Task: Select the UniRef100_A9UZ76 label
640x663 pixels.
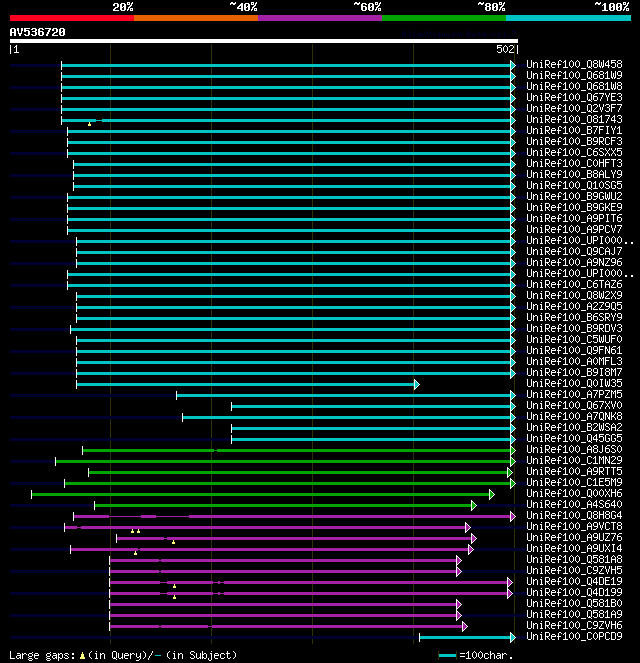Action: click(574, 537)
